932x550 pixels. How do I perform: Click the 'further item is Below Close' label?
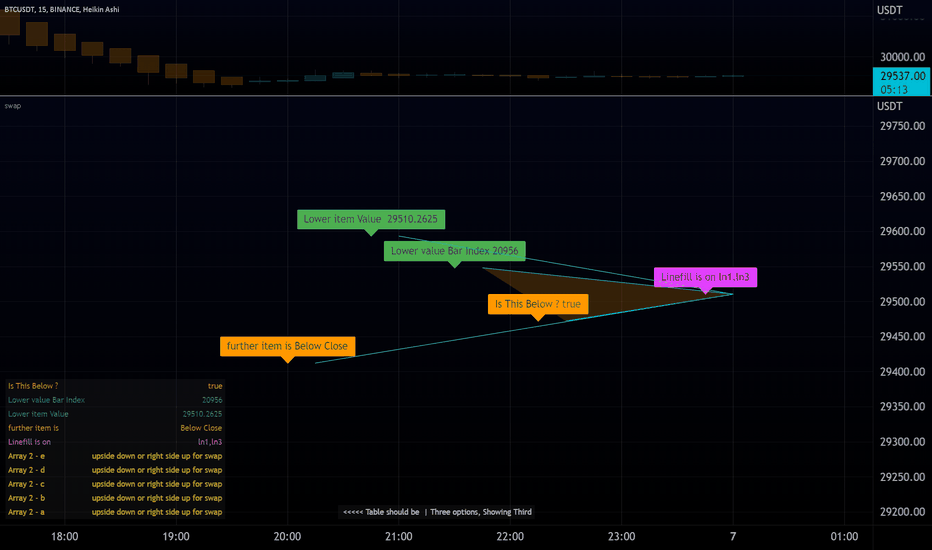287,346
